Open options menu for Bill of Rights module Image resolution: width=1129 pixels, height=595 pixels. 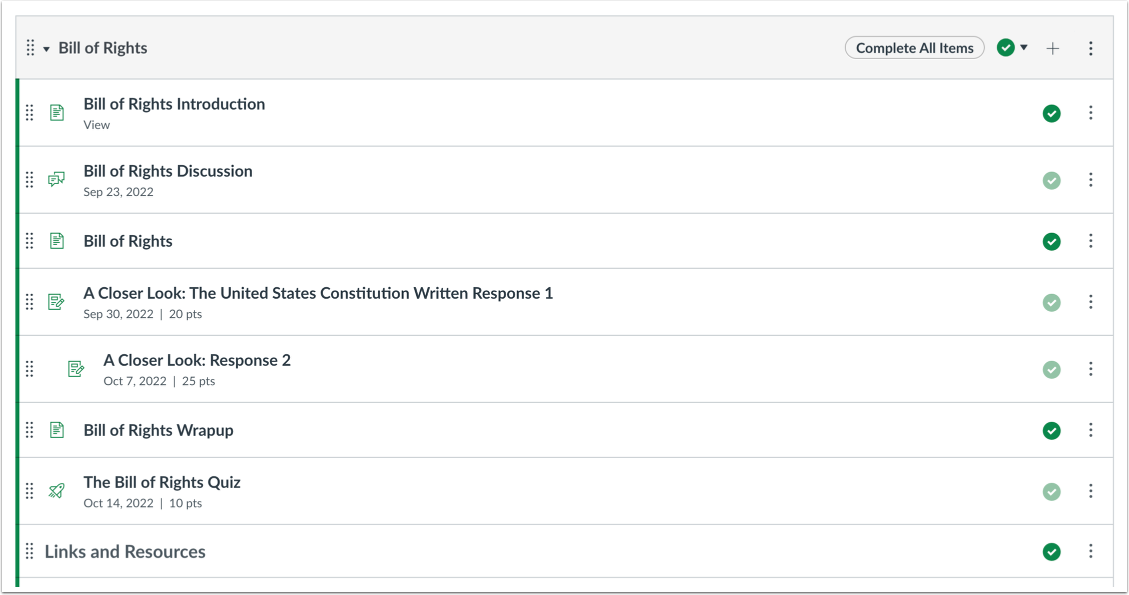pos(1090,48)
